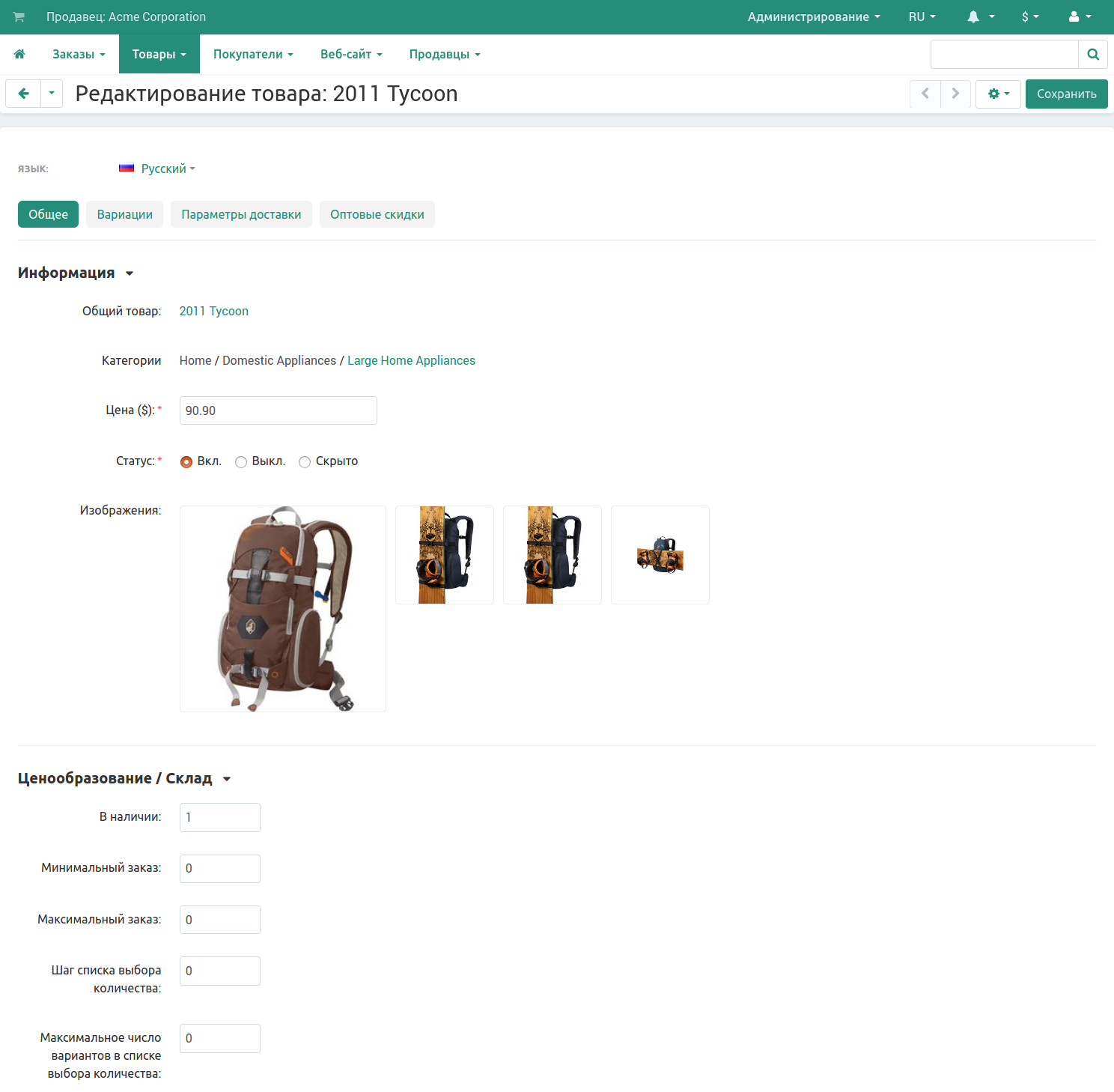Viewport: 1114px width, 1092px height.
Task: Open the user account icon menu
Action: coord(1080,16)
